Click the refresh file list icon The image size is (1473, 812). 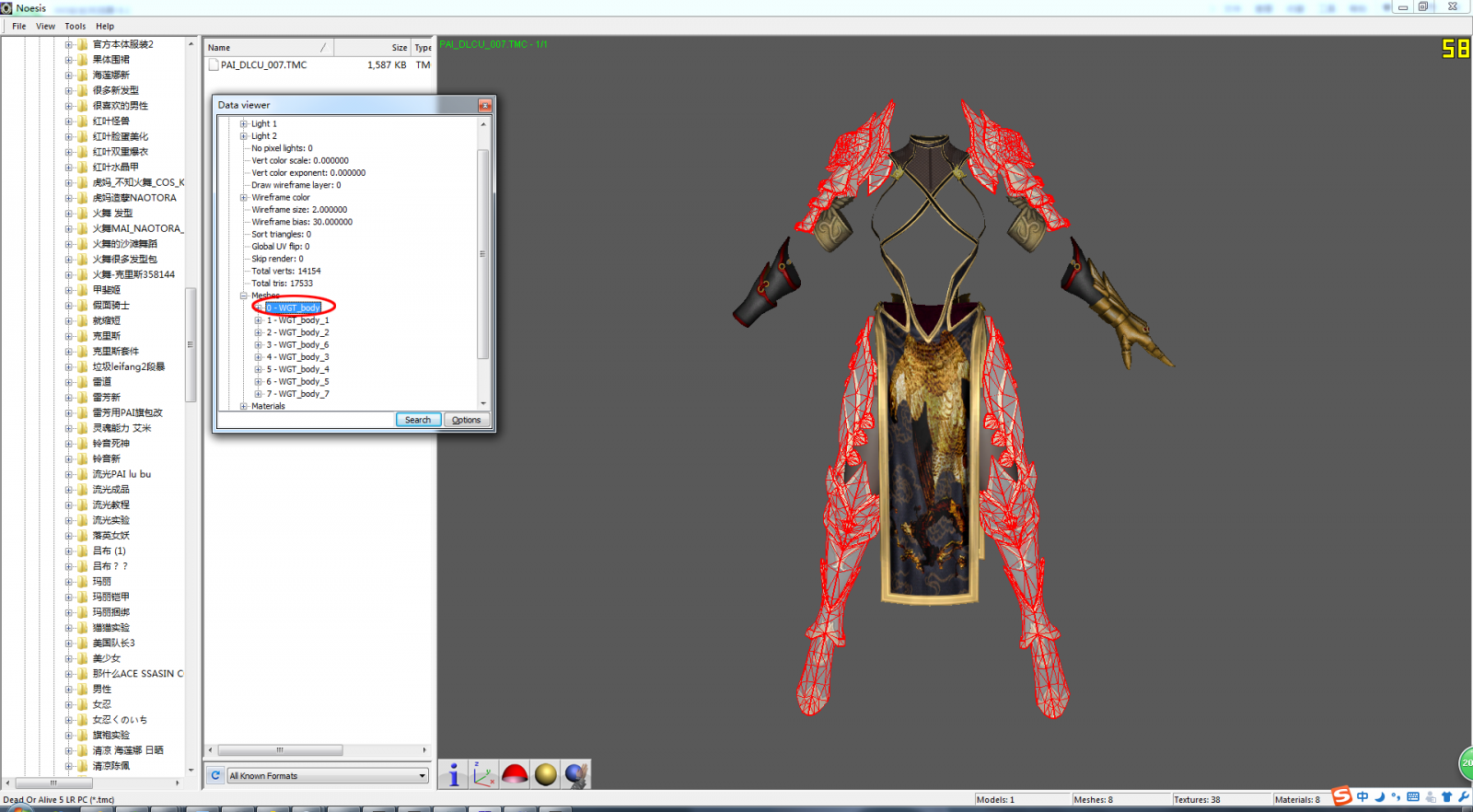(x=215, y=775)
